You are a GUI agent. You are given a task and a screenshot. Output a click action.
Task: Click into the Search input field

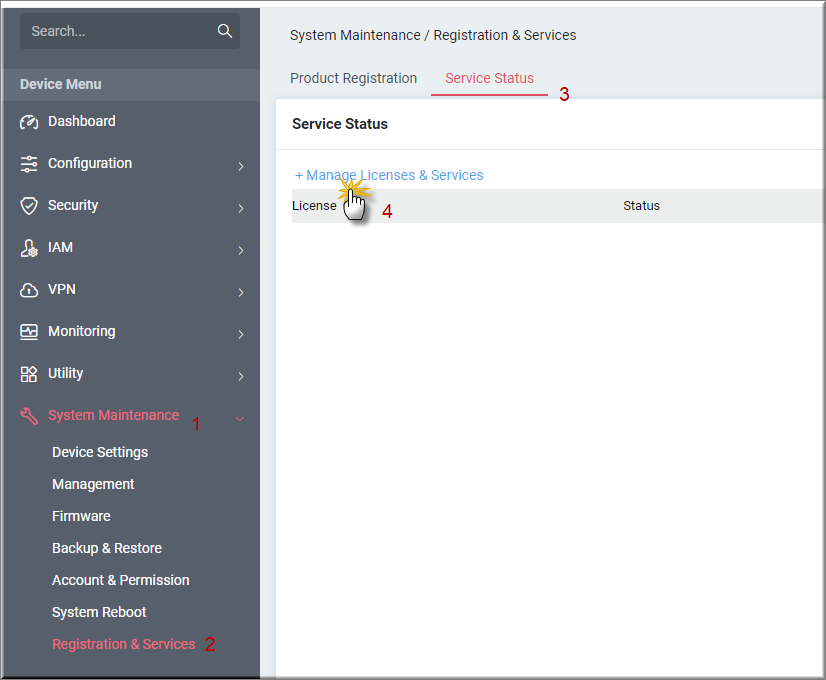[x=115, y=31]
